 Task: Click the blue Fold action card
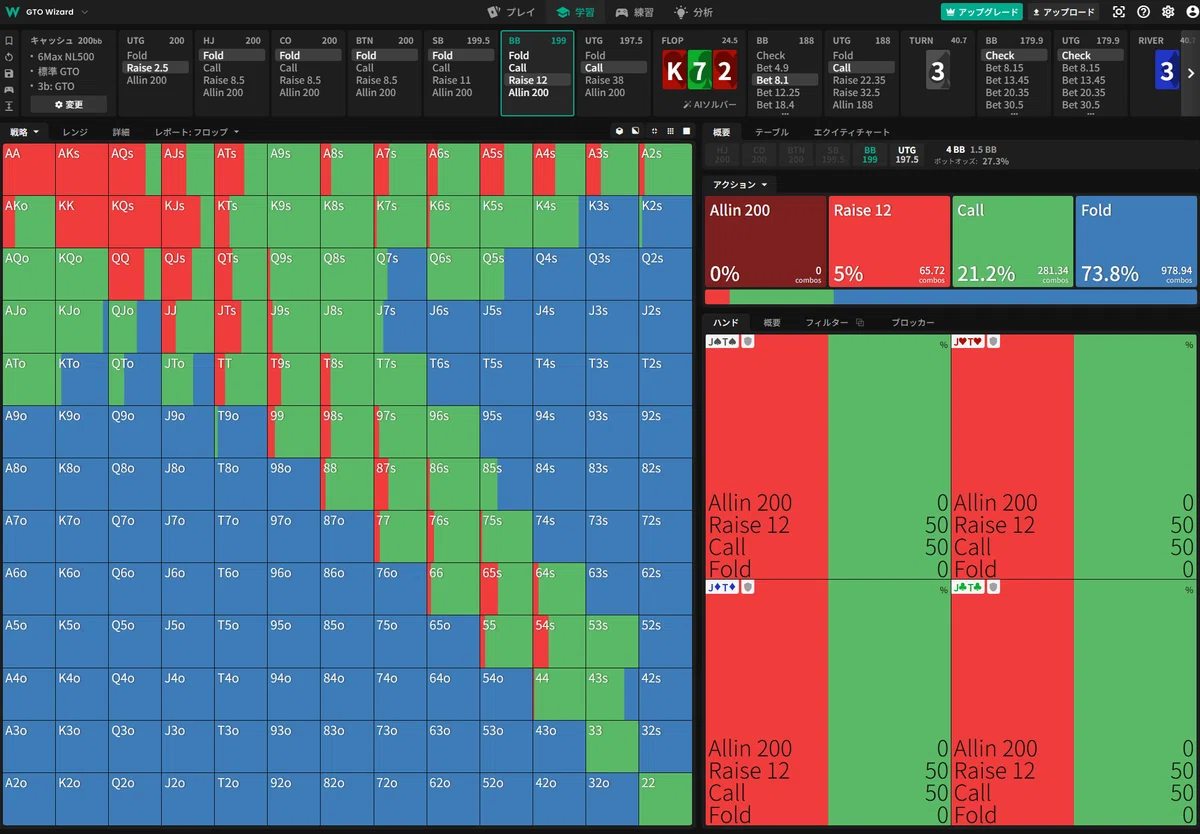[1136, 242]
